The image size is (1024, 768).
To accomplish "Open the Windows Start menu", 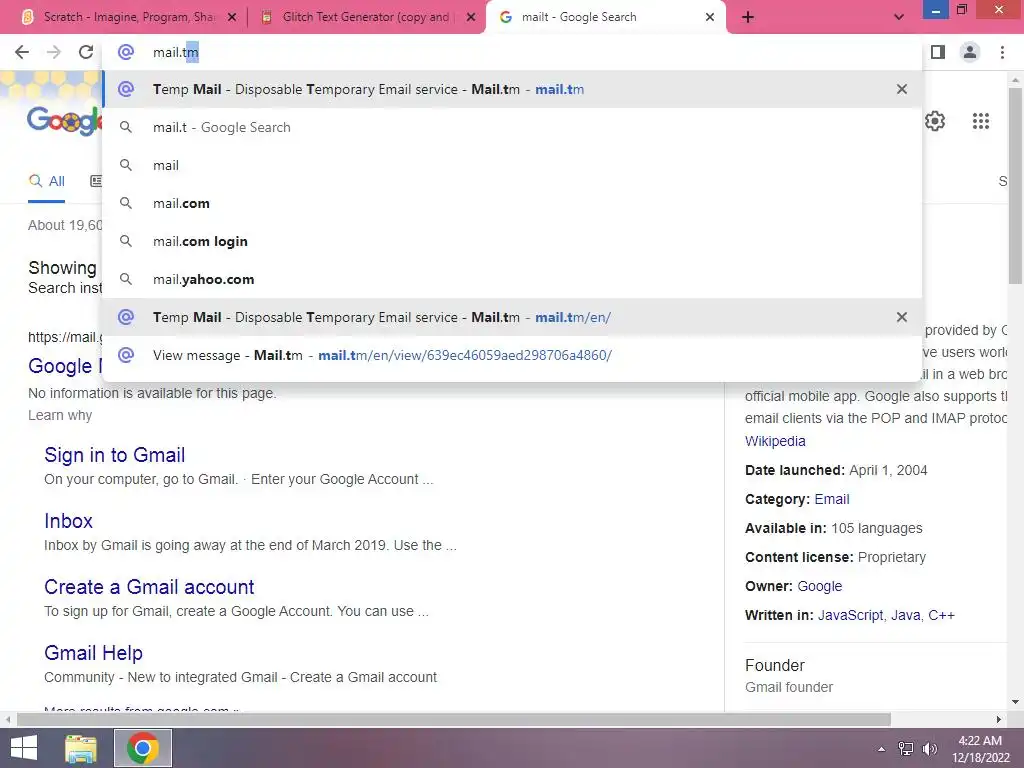I will click(x=24, y=748).
